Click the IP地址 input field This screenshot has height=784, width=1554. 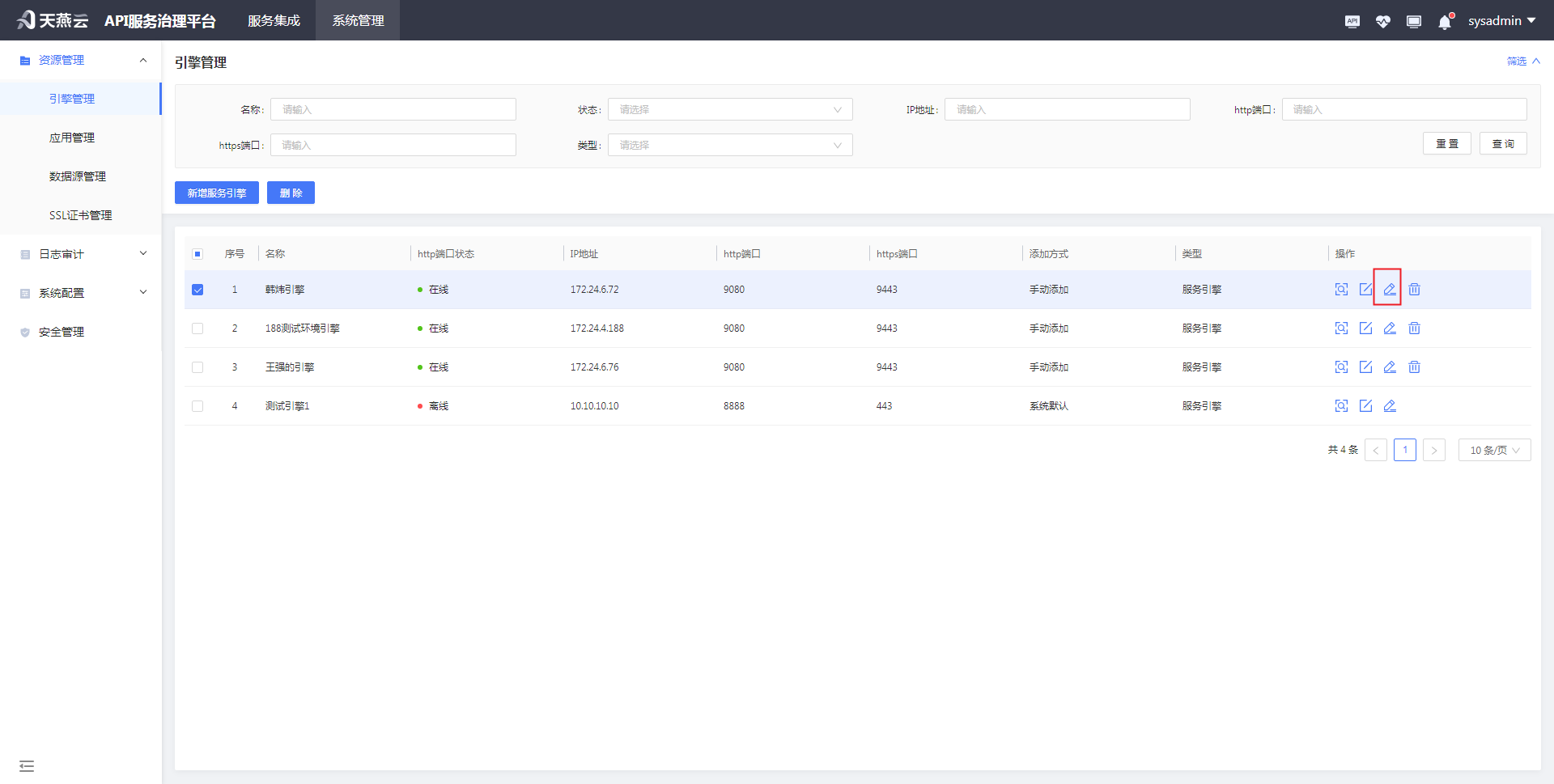tap(1067, 109)
